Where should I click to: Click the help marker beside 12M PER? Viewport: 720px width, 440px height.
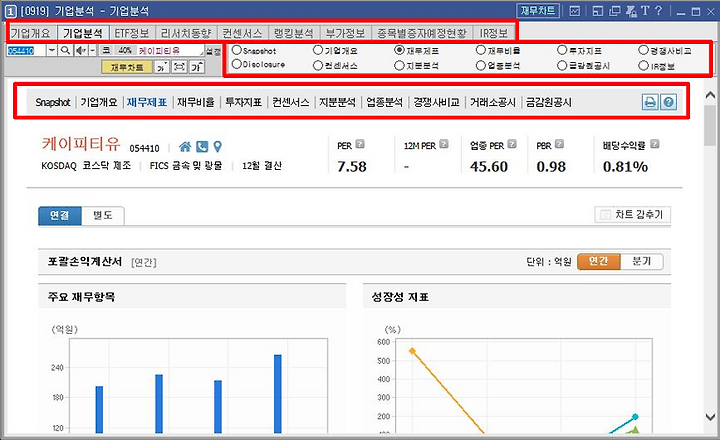point(444,144)
